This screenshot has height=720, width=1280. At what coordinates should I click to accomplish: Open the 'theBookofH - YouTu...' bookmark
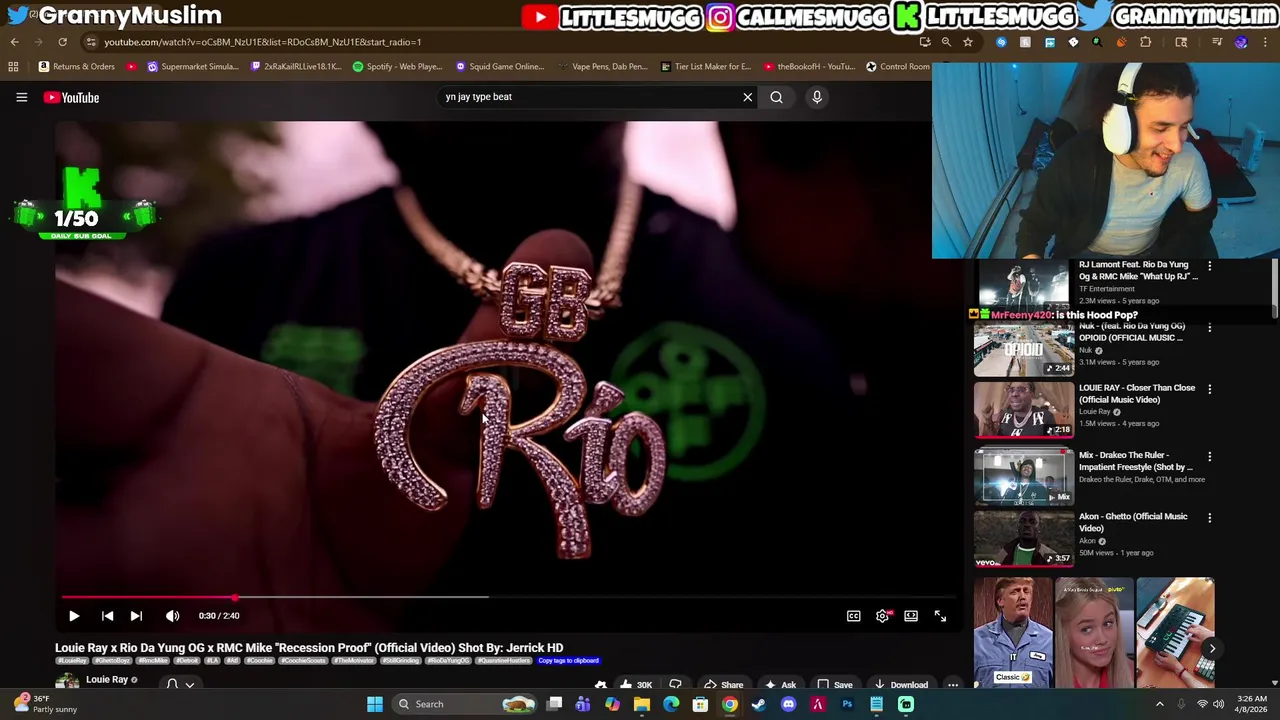[809, 67]
